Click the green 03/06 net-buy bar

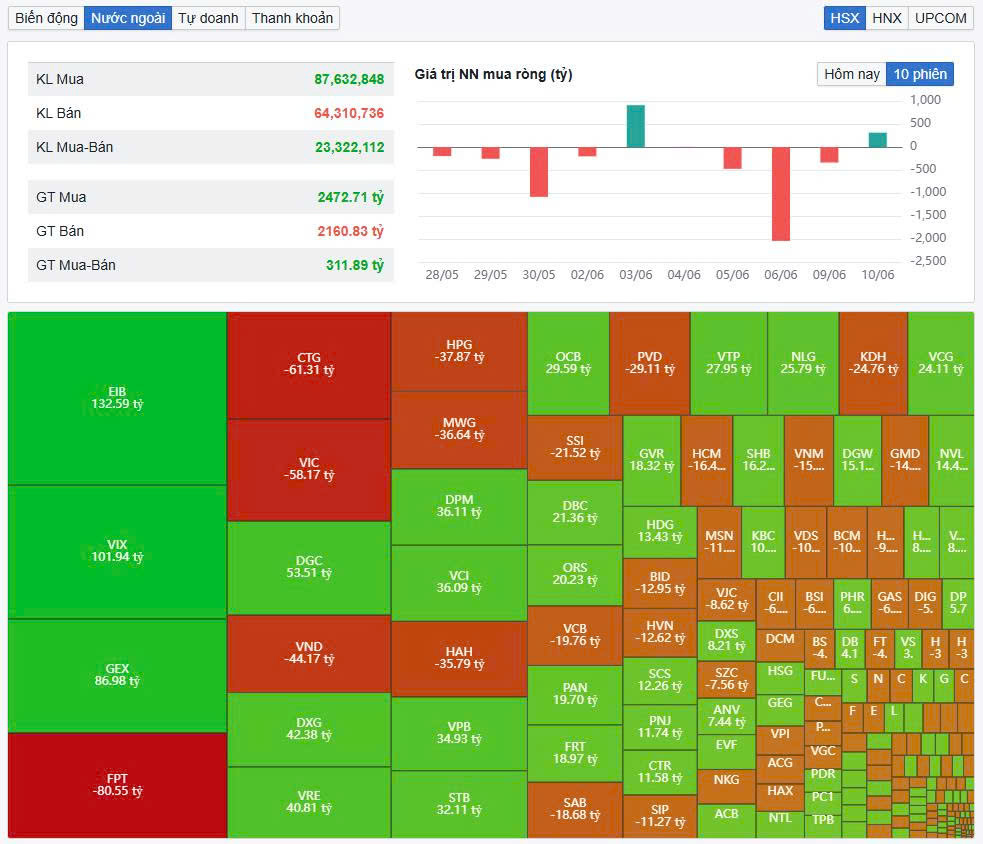pos(636,126)
